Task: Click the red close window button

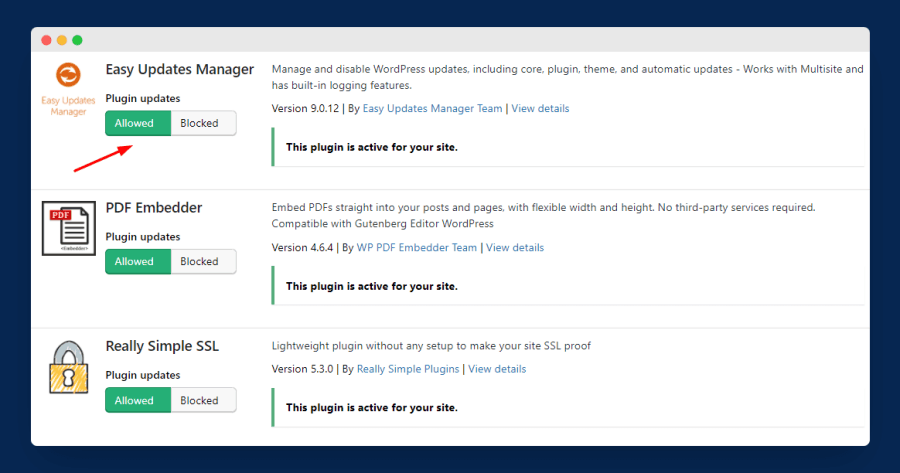Action: click(x=46, y=40)
